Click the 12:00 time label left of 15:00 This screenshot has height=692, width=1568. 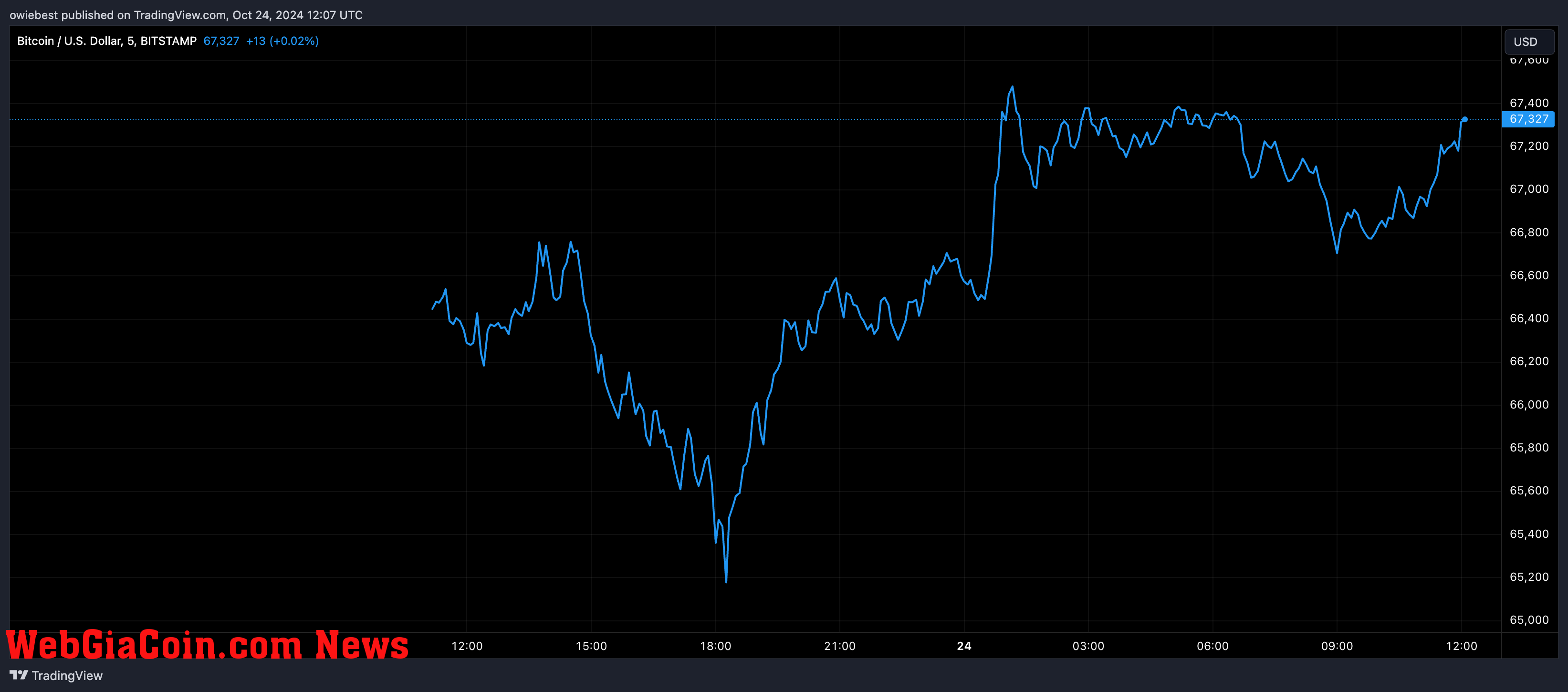467,646
